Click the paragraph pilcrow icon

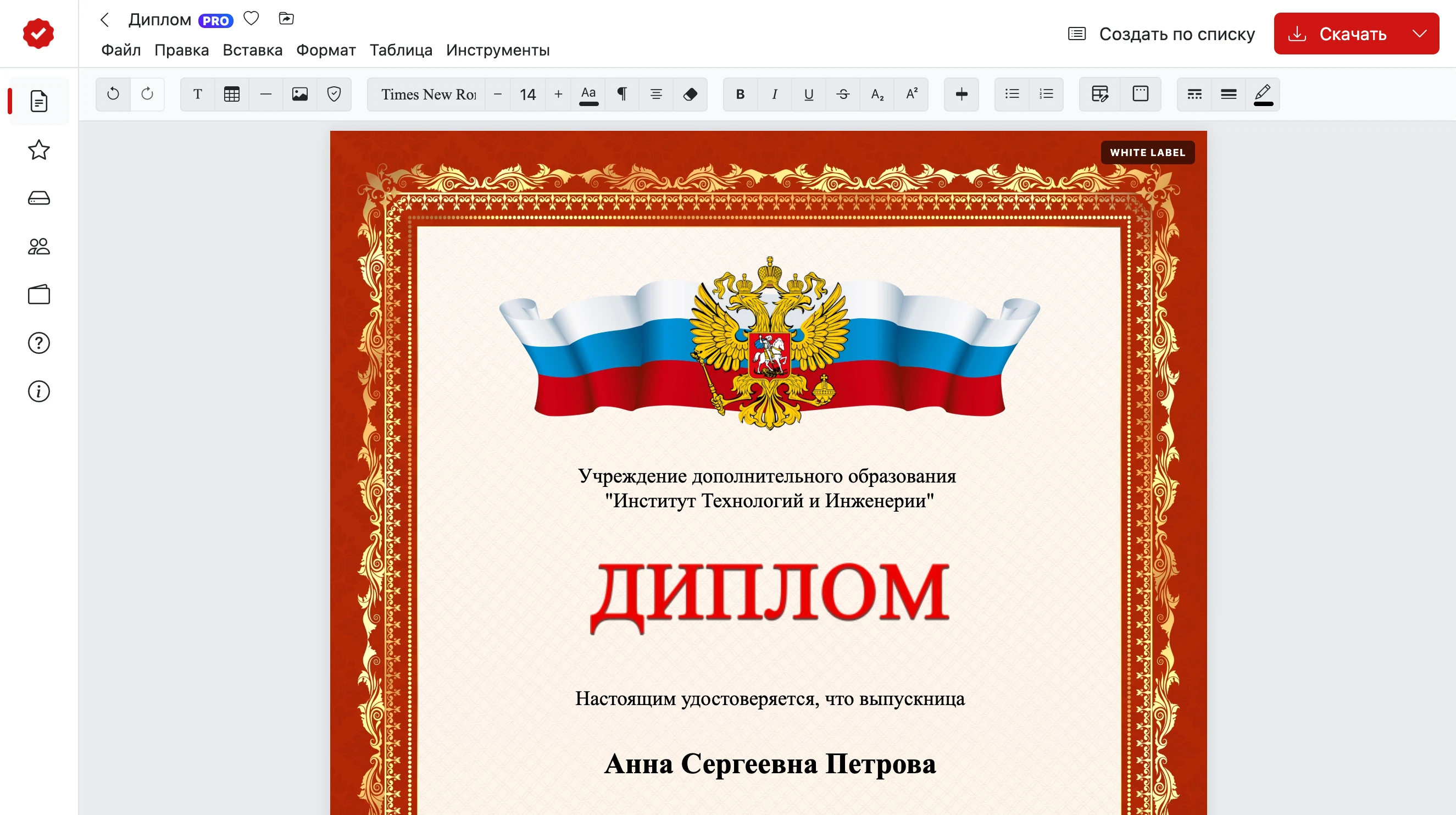(x=622, y=94)
